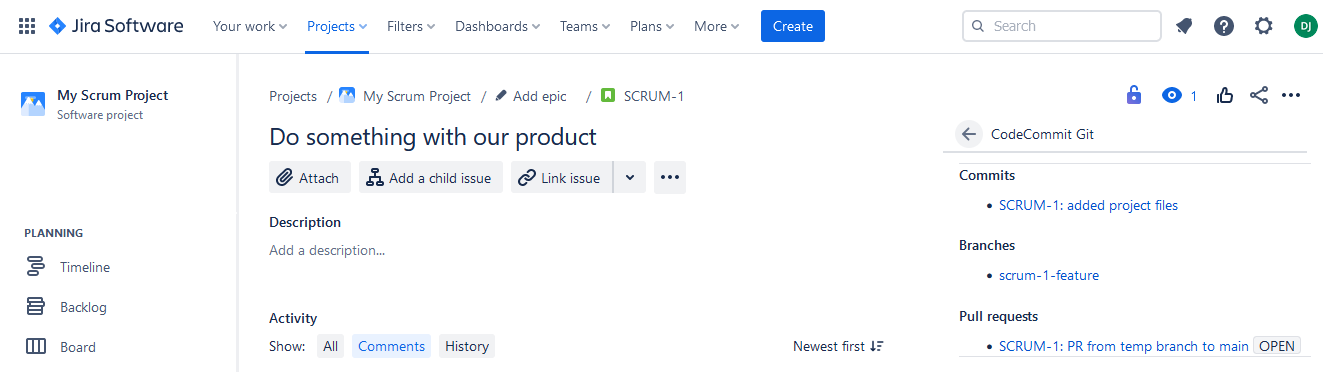Viewport: 1323px width, 372px height.
Task: Click the blue Create button
Action: 793,26
